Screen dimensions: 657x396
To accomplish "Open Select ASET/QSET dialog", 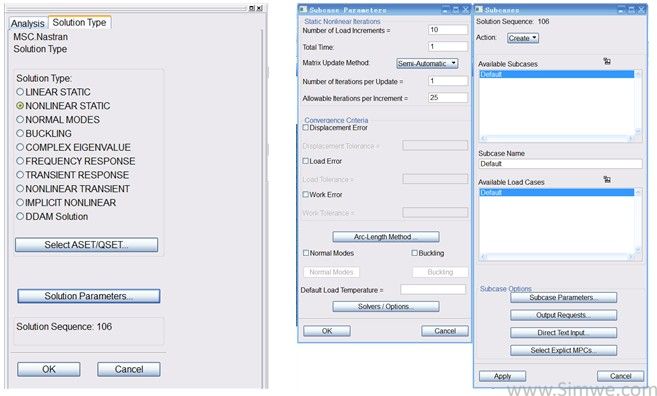I will [86, 245].
